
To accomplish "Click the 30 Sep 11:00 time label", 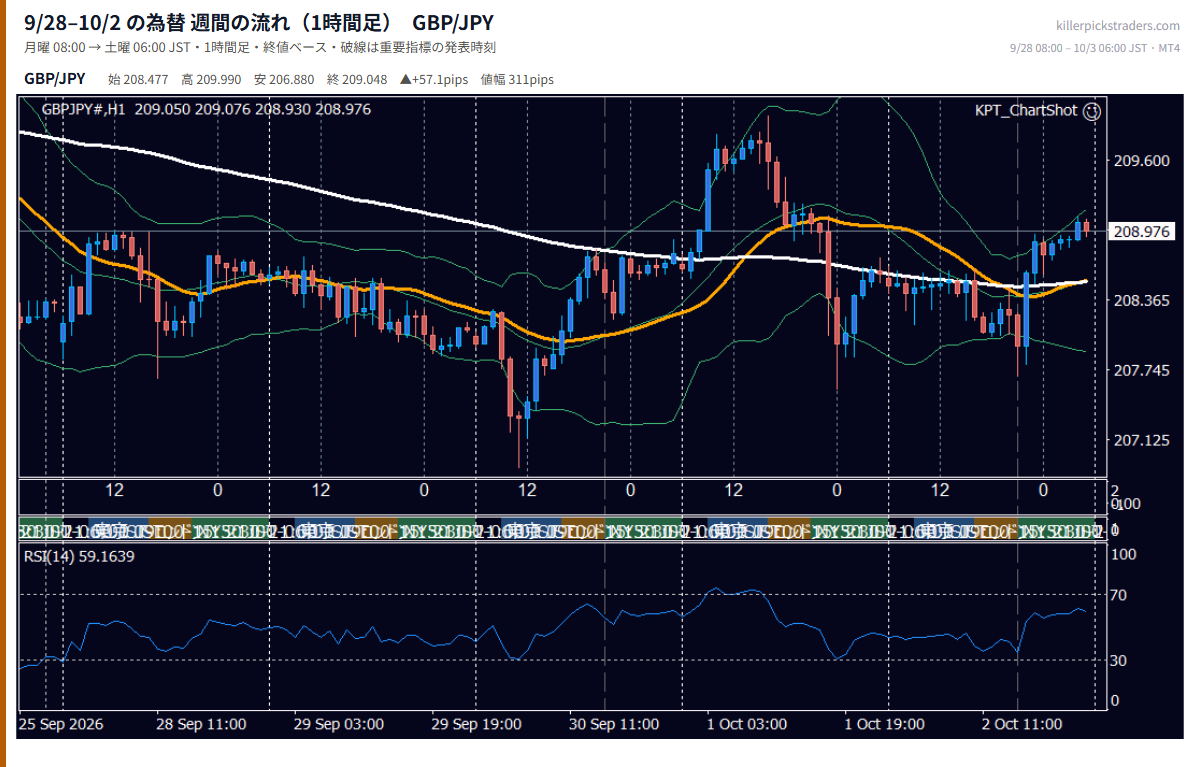I will pyautogui.click(x=614, y=724).
